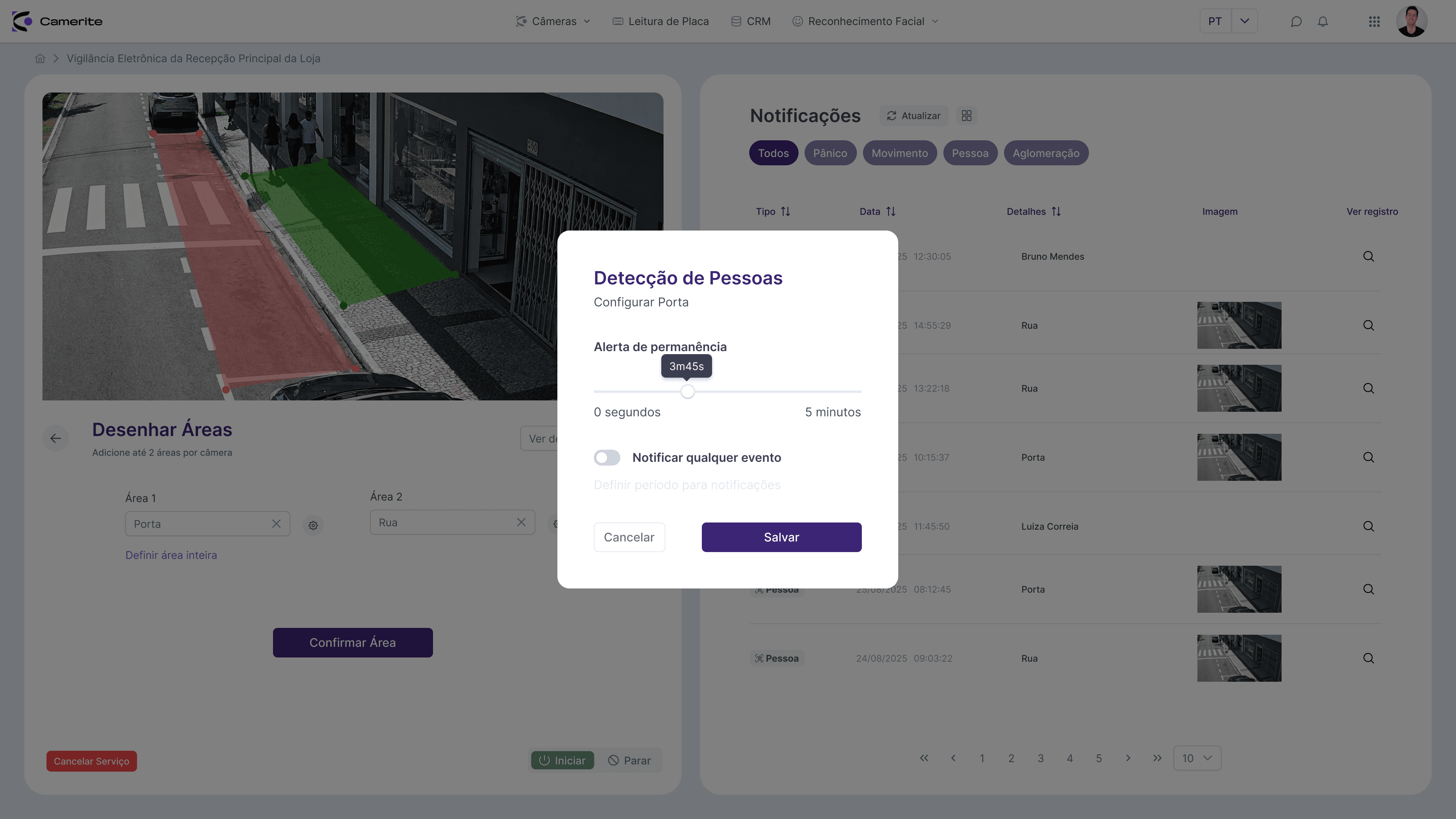Screen dimensions: 1456x819
Task: Enable the Notificar qualquer evento toggle
Action: (x=607, y=458)
